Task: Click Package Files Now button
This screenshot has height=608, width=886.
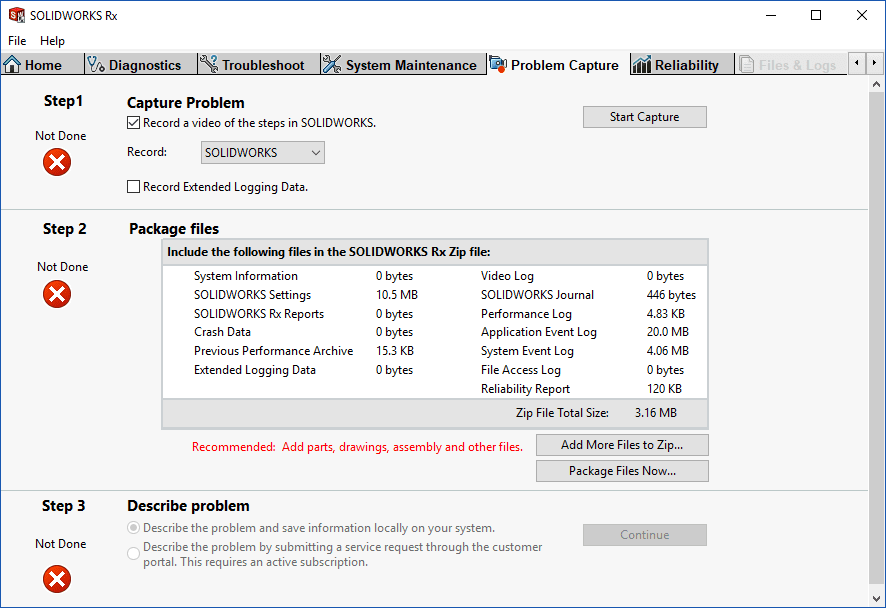Action: pos(622,471)
